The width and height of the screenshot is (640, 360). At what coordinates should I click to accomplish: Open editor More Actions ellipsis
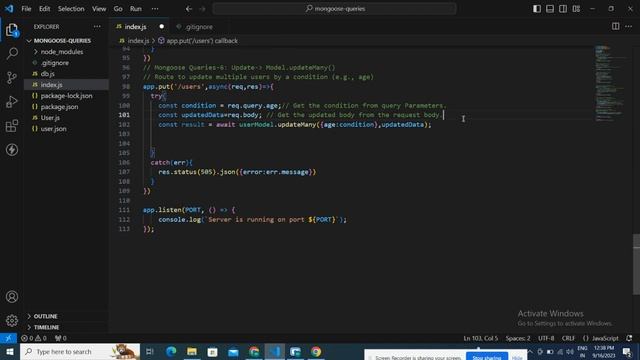pos(629,27)
